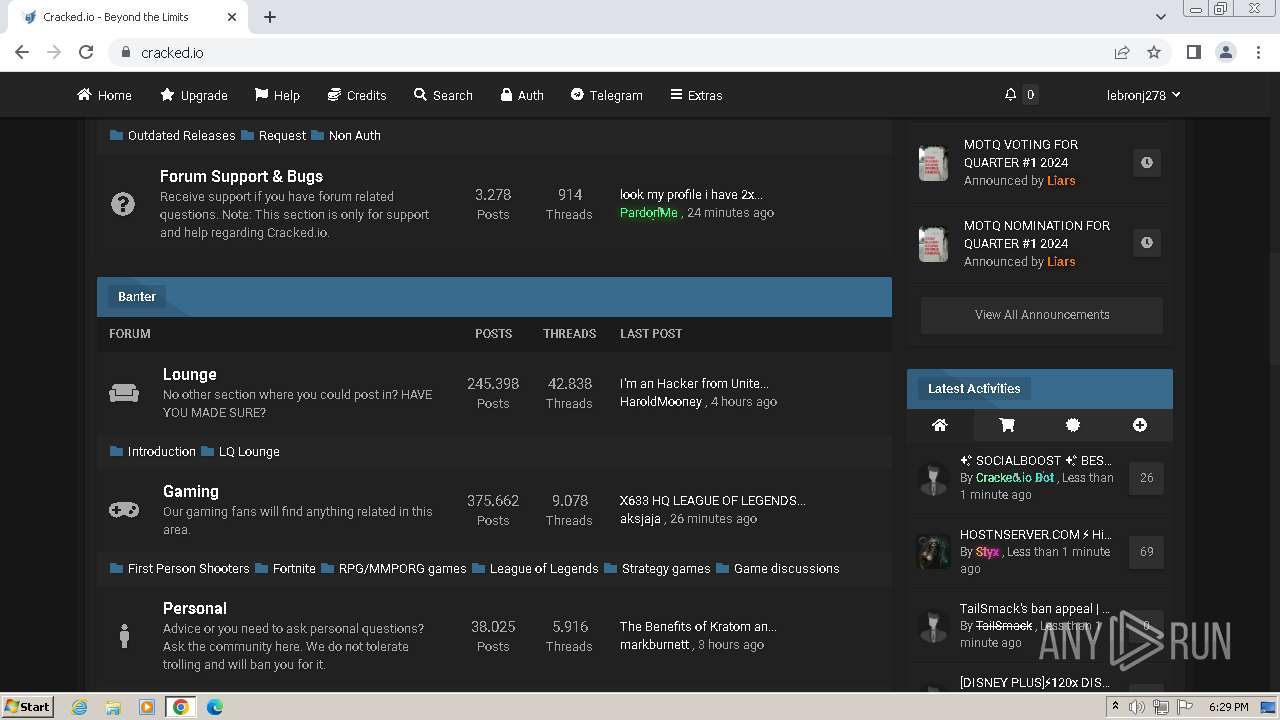Open 'The Benefits of Kratom an...' post

pyautogui.click(x=698, y=626)
